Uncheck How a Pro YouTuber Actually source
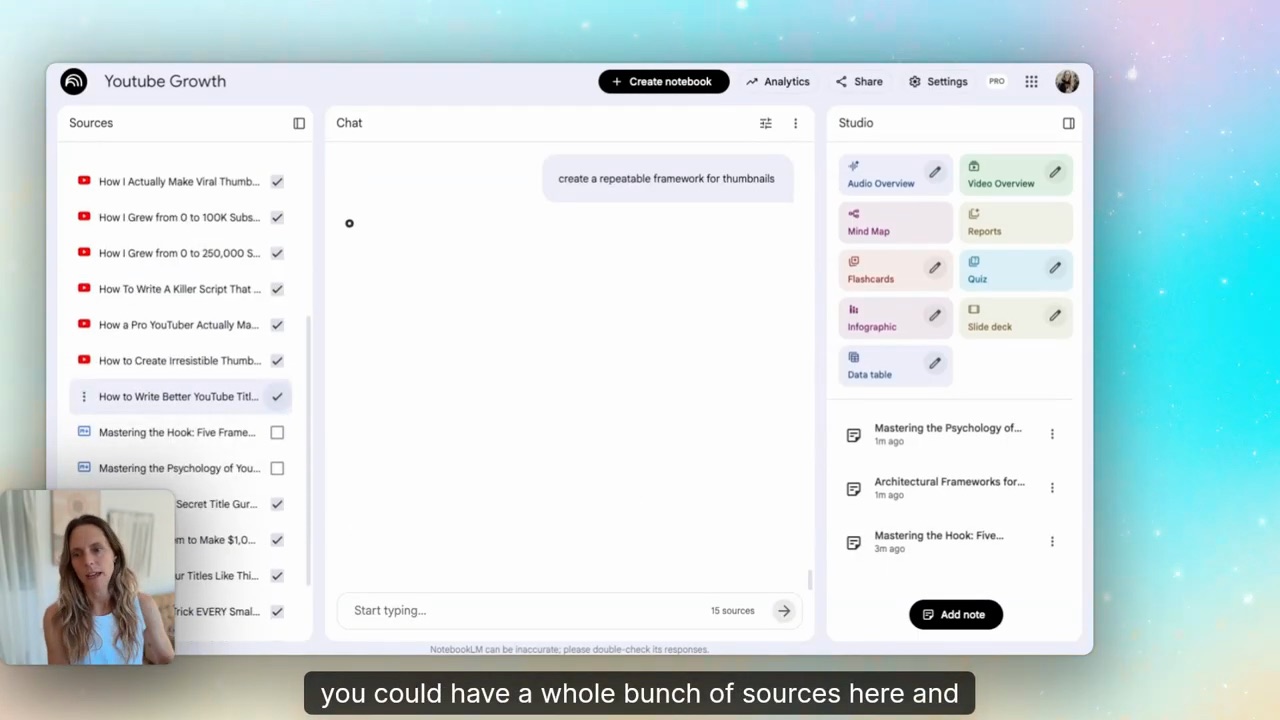This screenshot has height=720, width=1280. click(x=277, y=325)
